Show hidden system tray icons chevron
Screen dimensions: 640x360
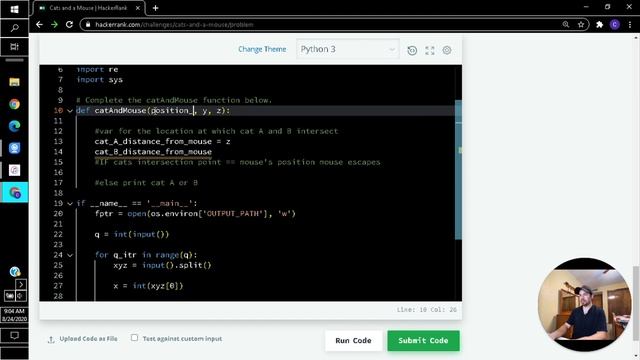(21, 284)
